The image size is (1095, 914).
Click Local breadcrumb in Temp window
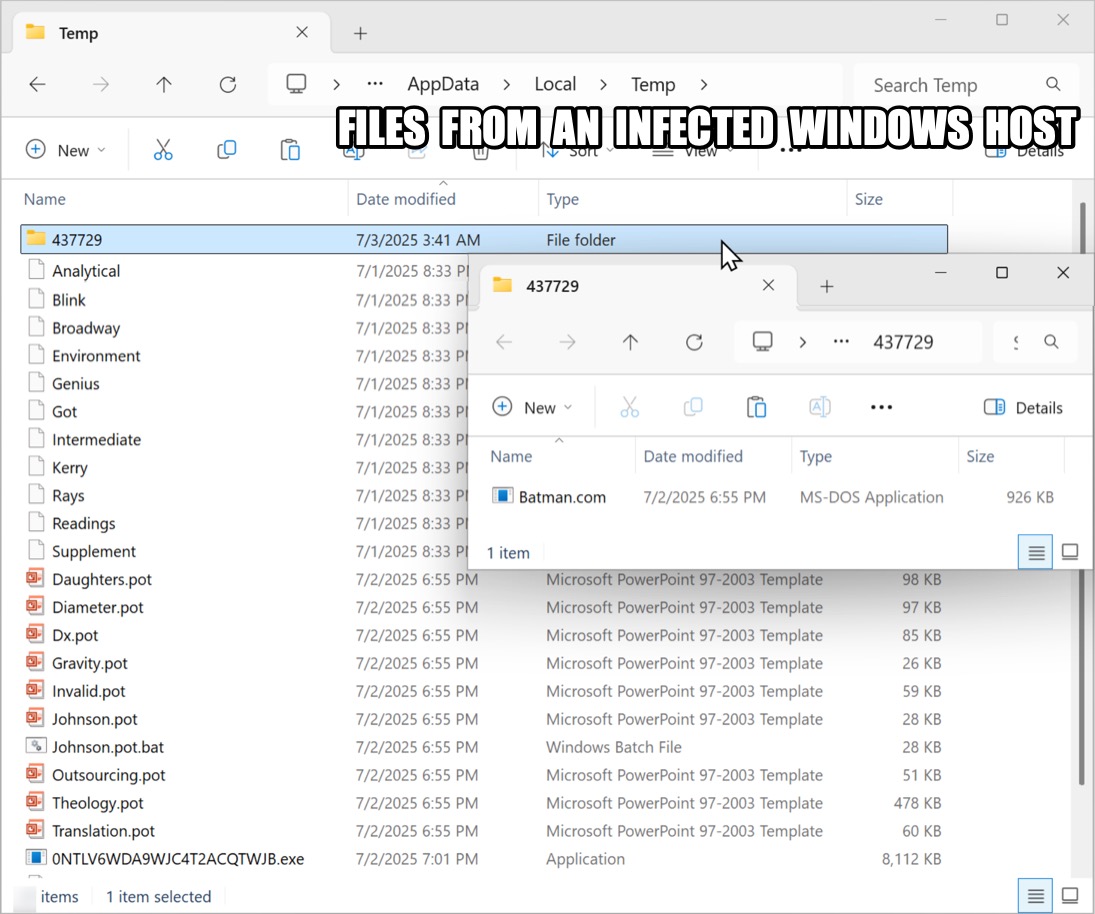click(555, 84)
